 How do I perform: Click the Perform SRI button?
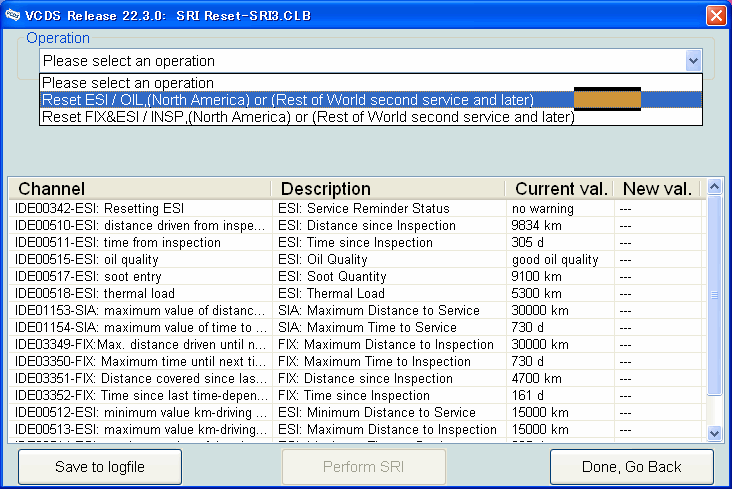click(x=364, y=467)
